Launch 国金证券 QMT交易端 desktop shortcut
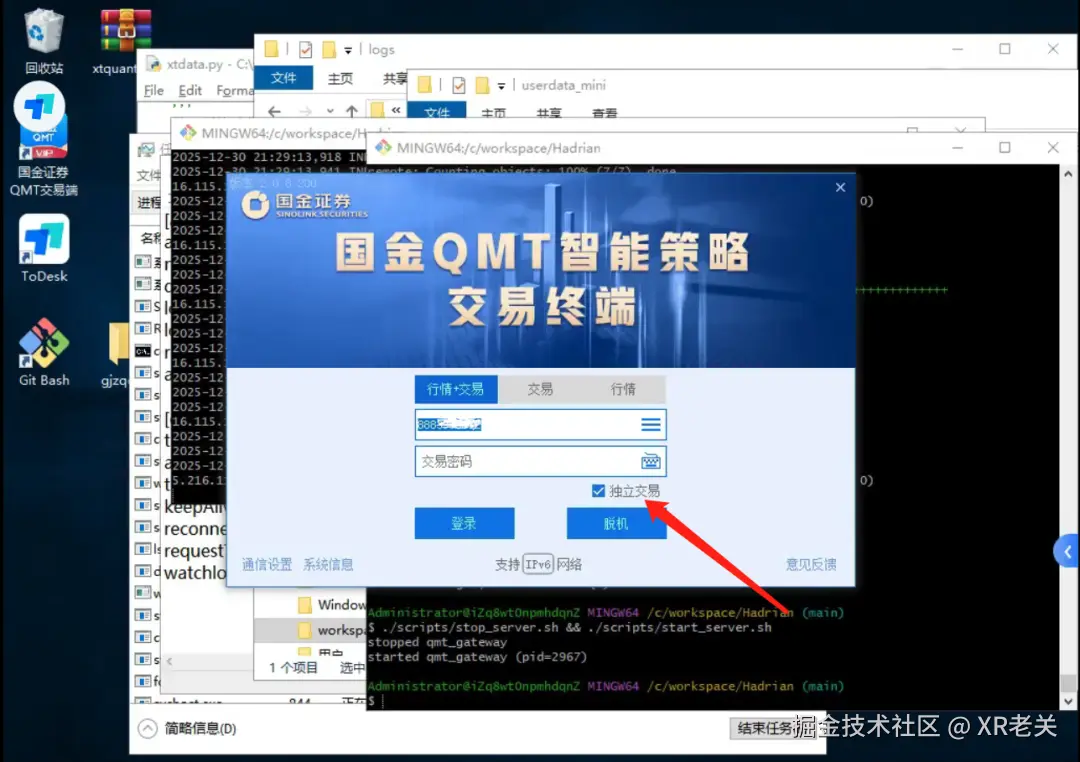This screenshot has width=1080, height=762. 43,139
